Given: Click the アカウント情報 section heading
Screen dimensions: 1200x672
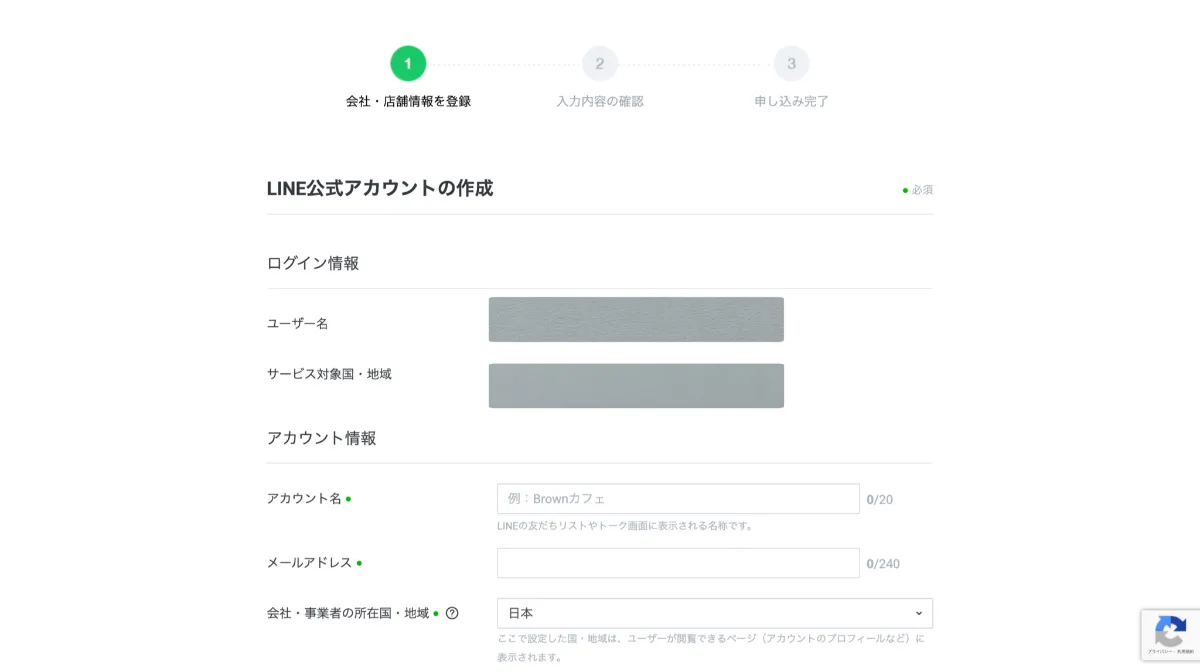Looking at the screenshot, I should coord(322,438).
